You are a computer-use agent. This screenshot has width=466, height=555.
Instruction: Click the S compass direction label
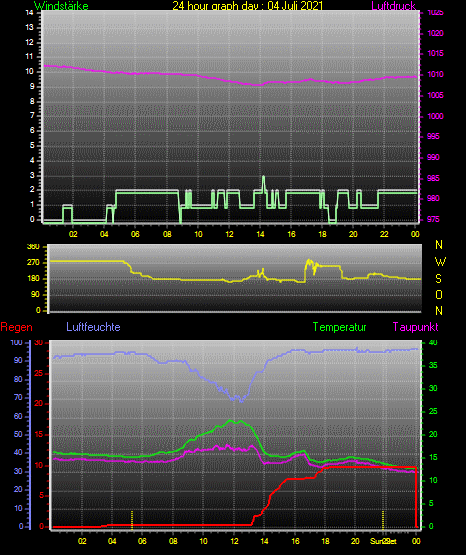click(x=438, y=279)
